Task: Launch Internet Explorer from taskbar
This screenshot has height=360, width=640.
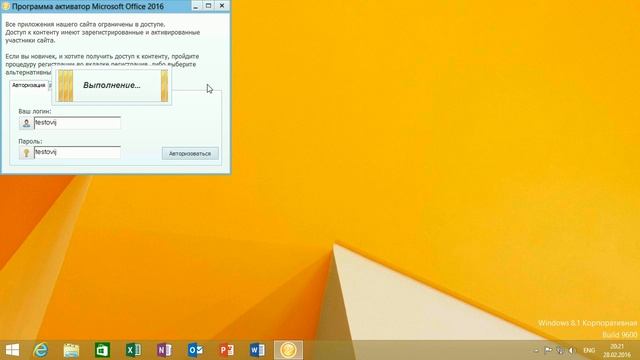Action: (x=40, y=350)
